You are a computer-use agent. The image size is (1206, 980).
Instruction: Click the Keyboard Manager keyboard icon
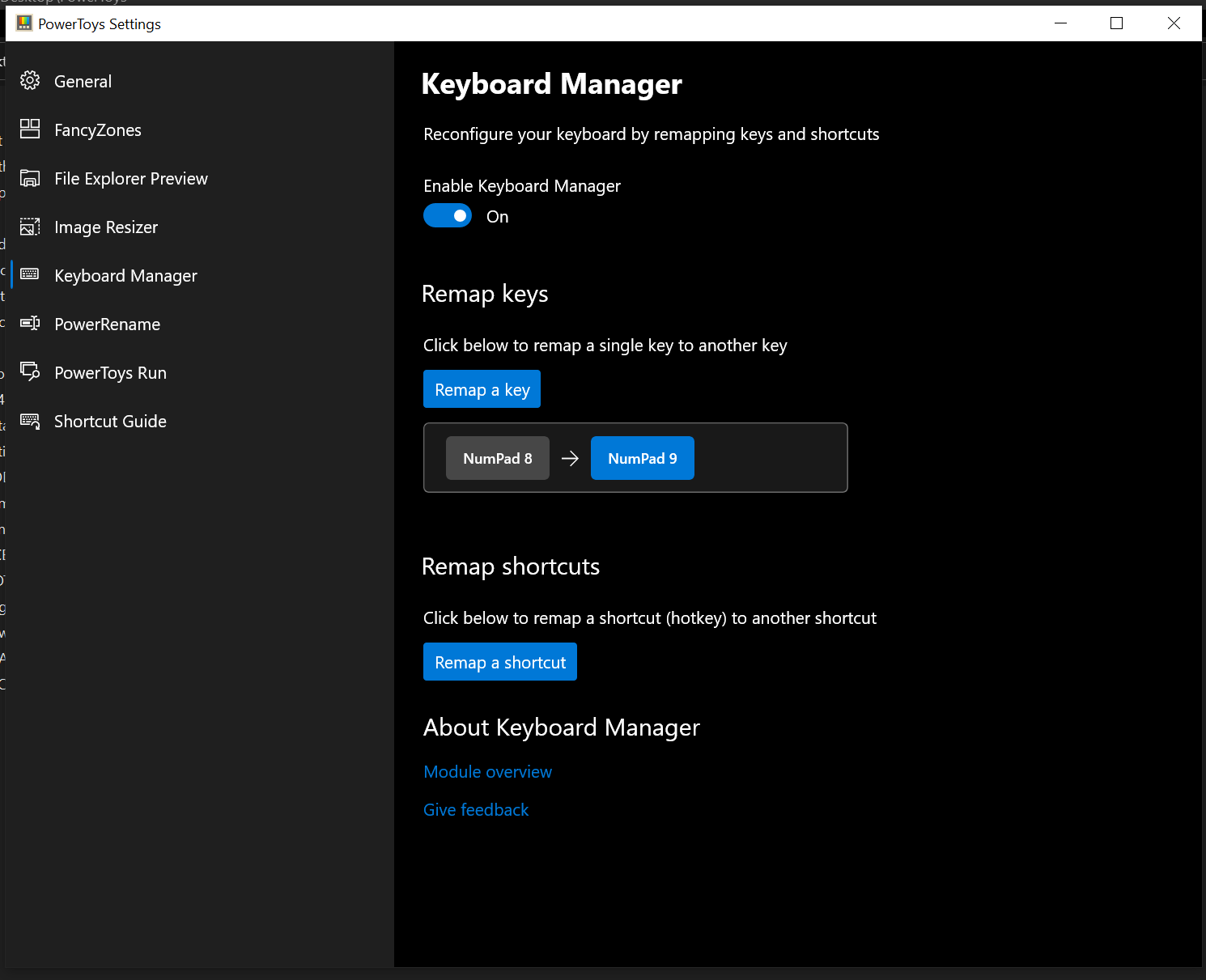pos(30,275)
